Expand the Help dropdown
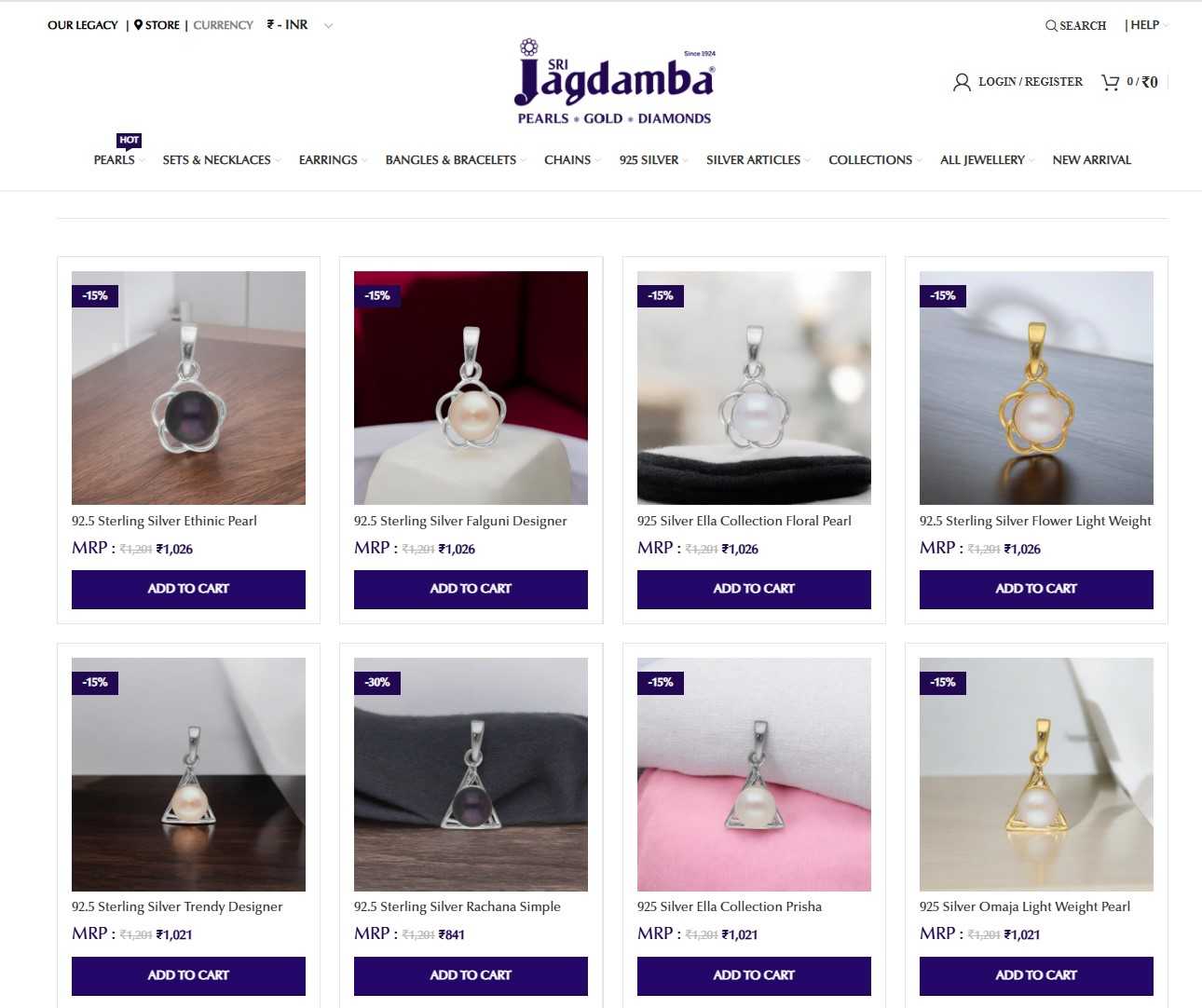The image size is (1202, 1008). 1147,25
